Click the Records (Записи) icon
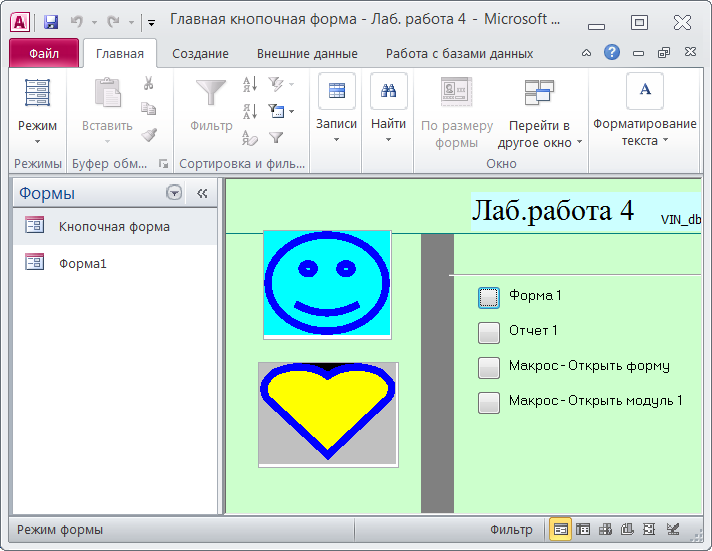The image size is (712, 551). 336,92
